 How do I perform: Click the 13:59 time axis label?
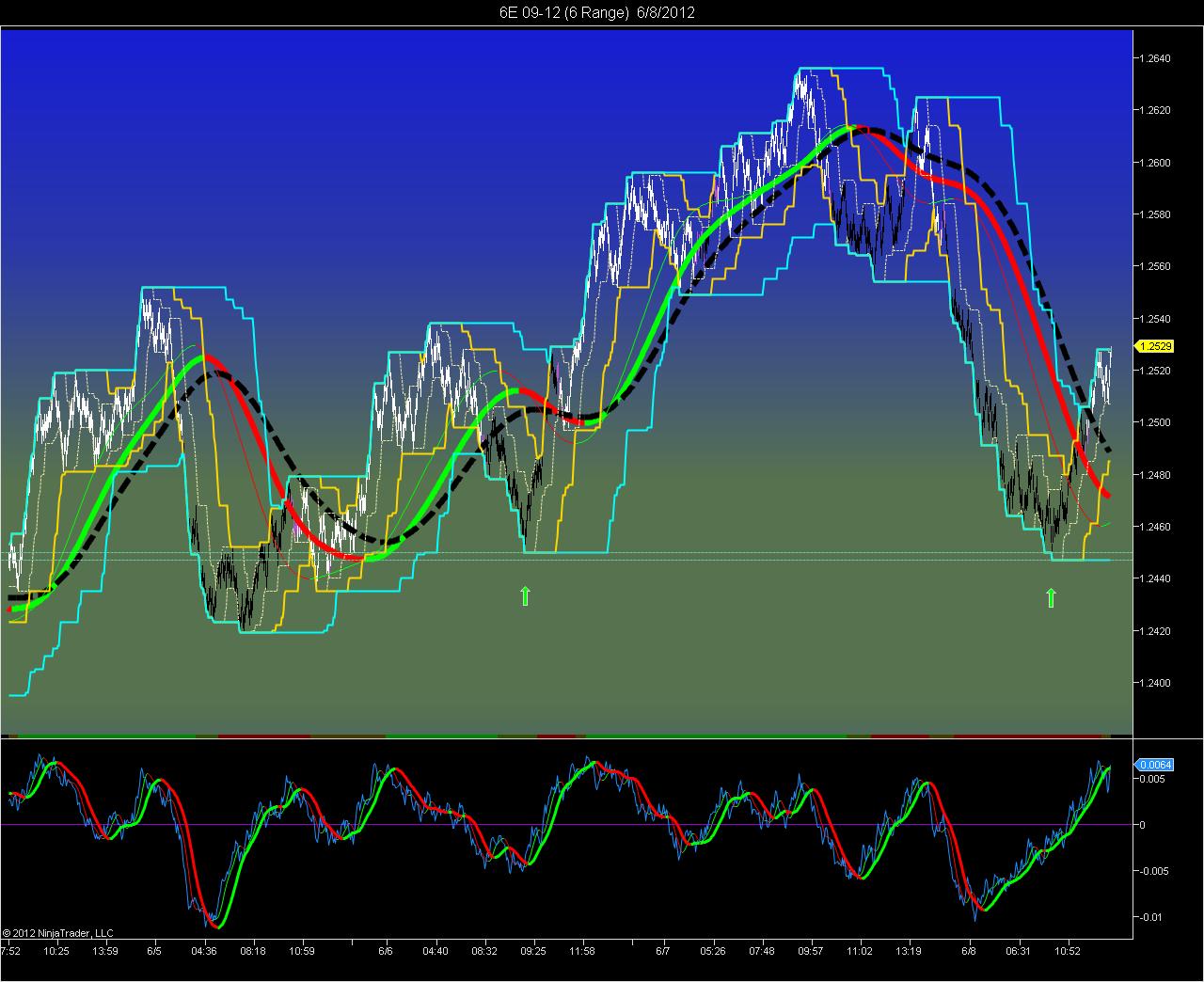(x=105, y=951)
